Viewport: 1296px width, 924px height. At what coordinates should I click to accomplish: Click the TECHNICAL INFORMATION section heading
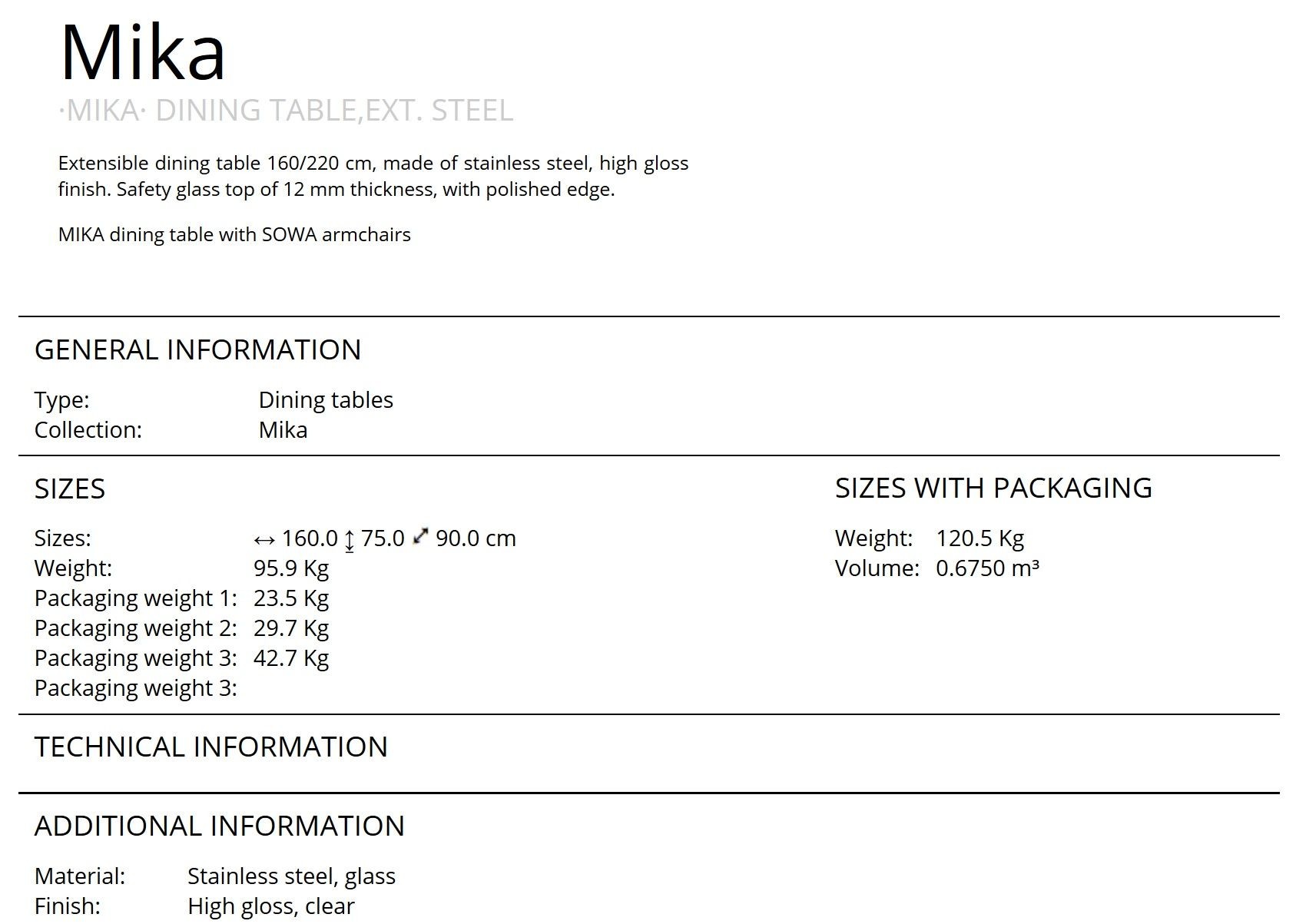(x=211, y=747)
